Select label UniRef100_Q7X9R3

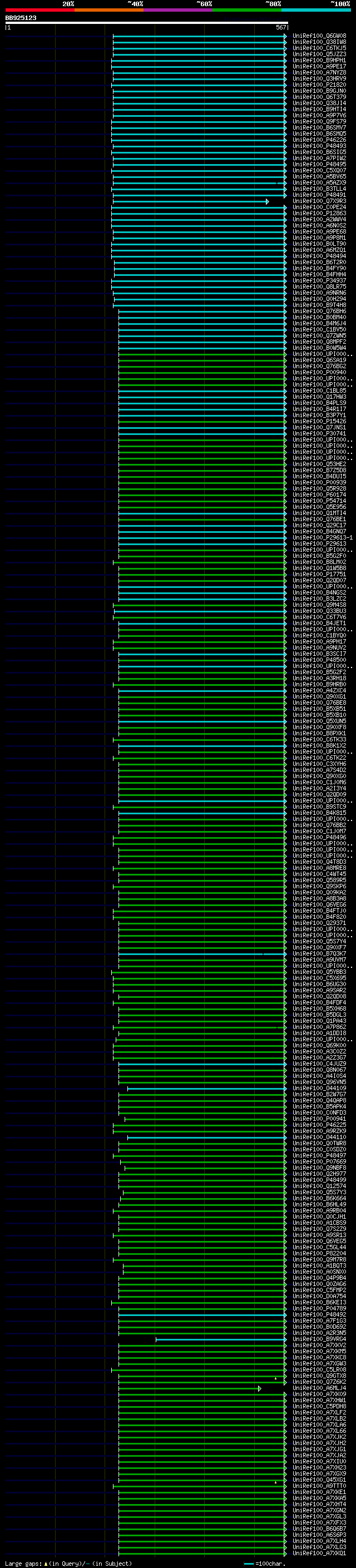(x=319, y=201)
